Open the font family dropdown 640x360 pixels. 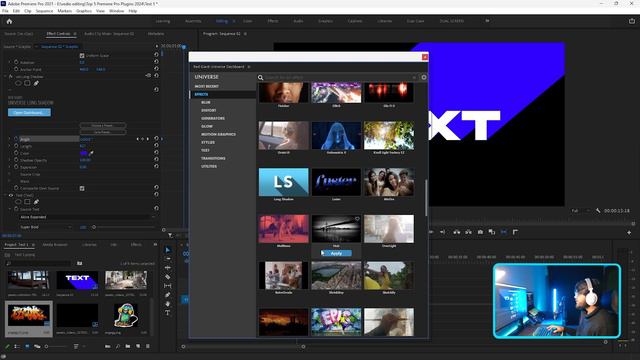pyautogui.click(x=87, y=217)
